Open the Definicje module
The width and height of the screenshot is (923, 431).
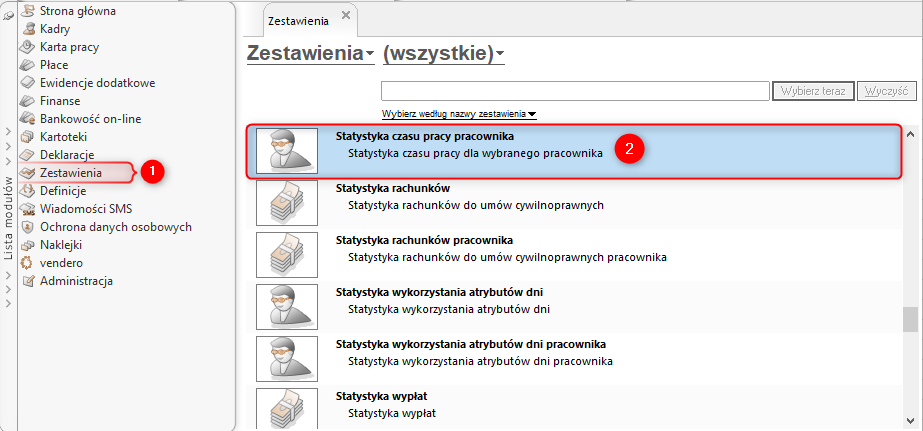pyautogui.click(x=63, y=191)
